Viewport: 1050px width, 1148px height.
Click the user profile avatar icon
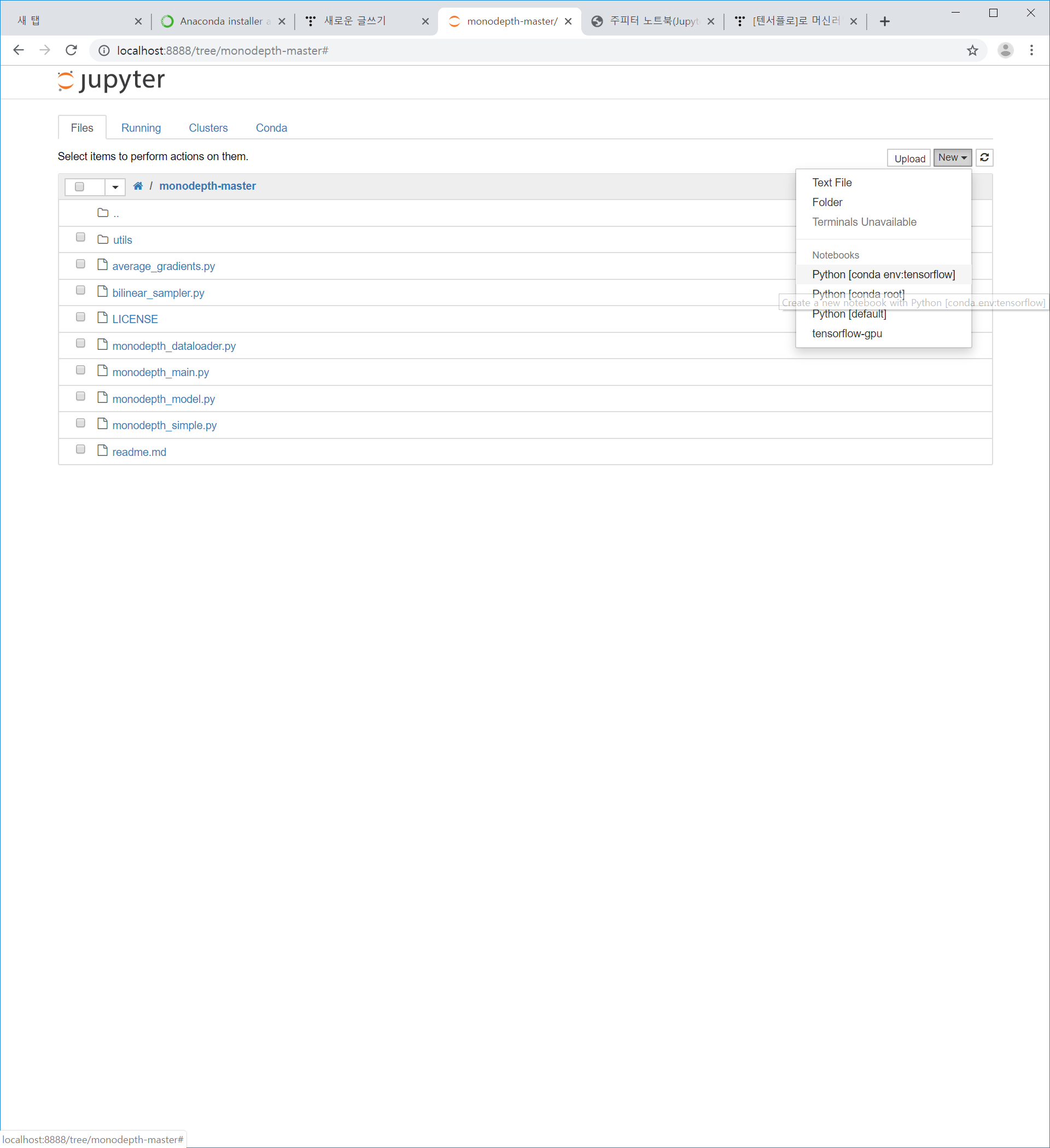click(x=1005, y=50)
